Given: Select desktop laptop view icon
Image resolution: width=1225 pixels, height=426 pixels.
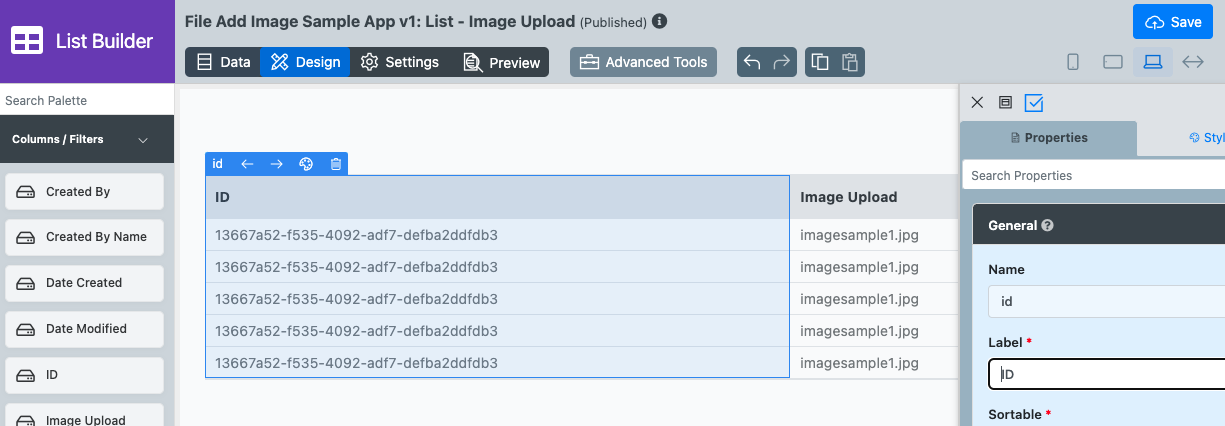Looking at the screenshot, I should click(x=1153, y=62).
